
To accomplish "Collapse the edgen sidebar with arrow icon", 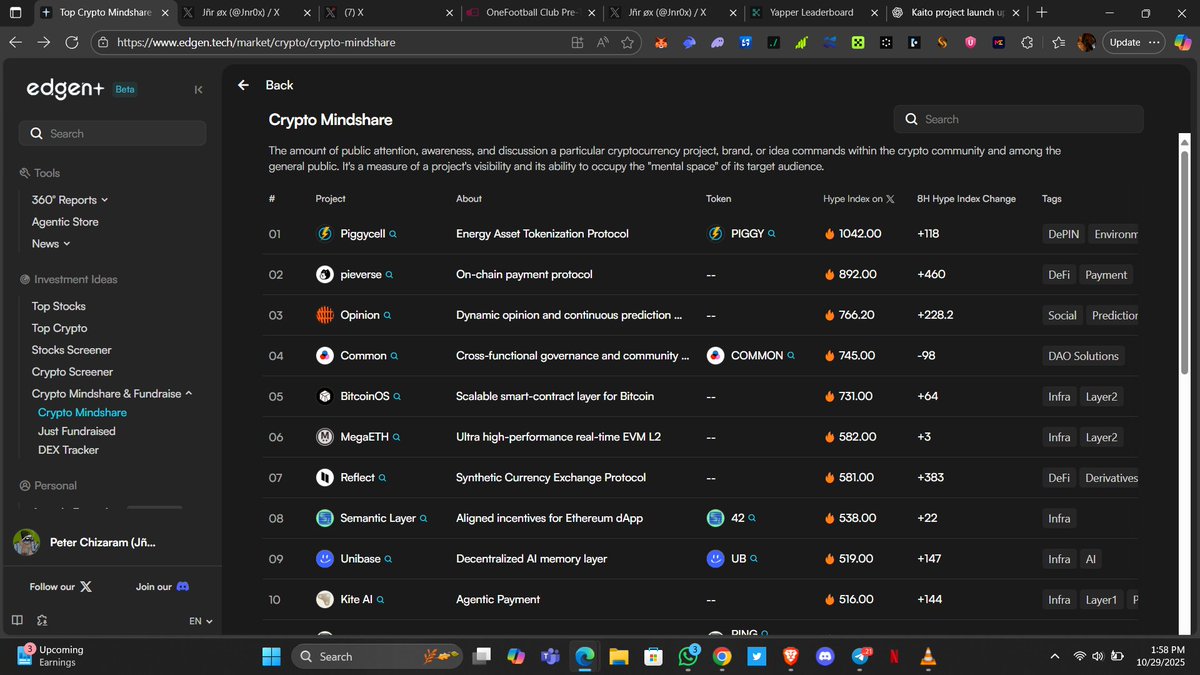I will coord(198,89).
